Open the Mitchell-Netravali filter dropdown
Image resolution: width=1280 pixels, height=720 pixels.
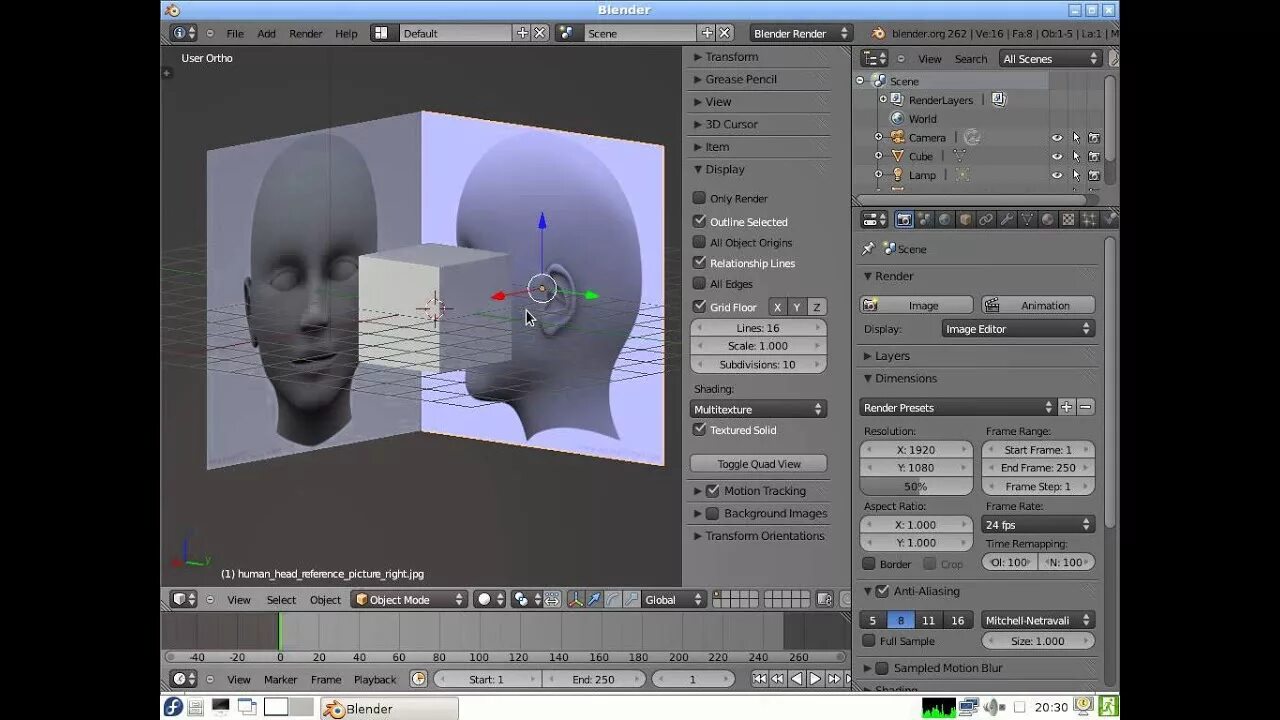click(1038, 621)
